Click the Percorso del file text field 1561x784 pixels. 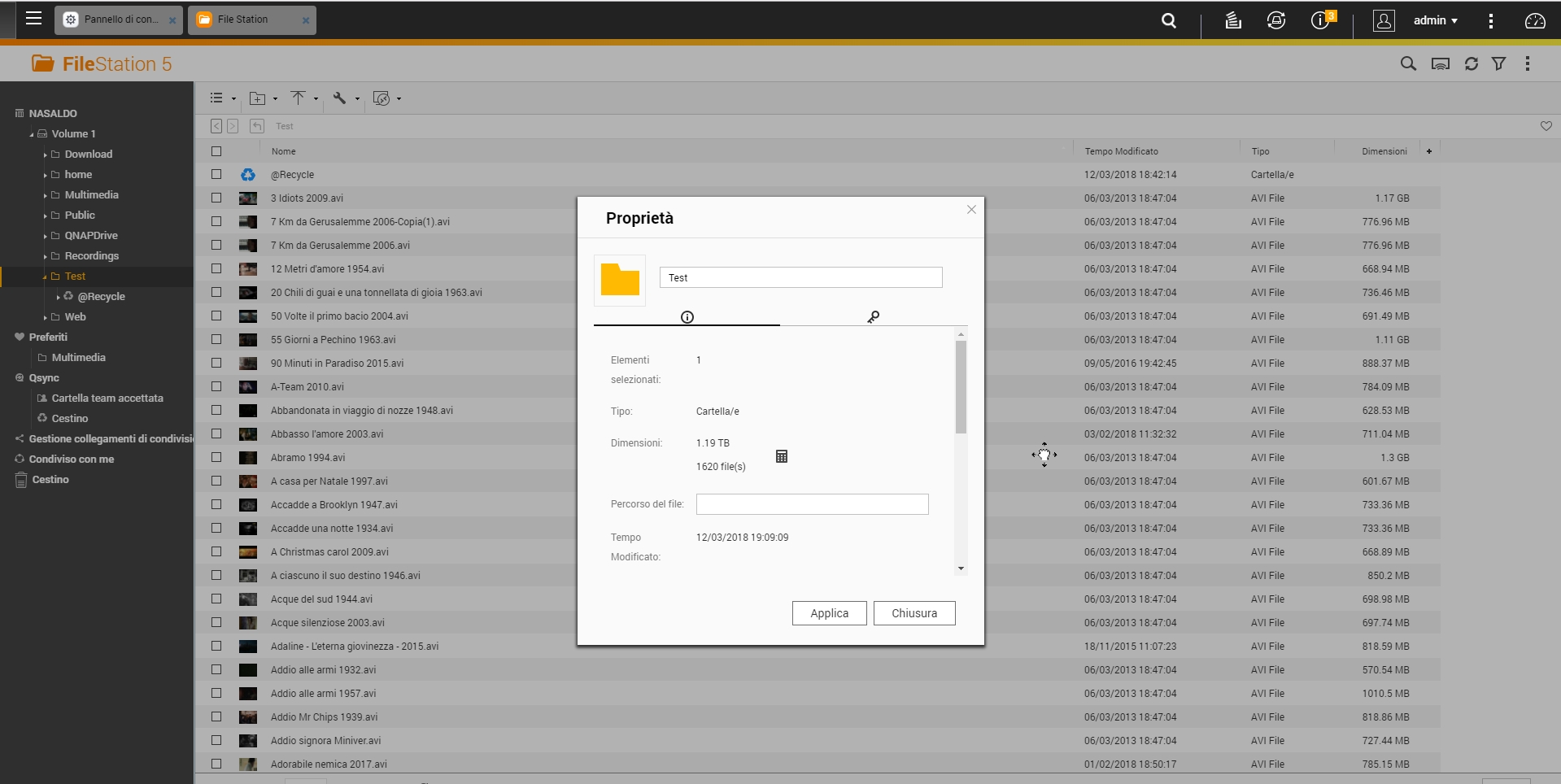coord(812,504)
